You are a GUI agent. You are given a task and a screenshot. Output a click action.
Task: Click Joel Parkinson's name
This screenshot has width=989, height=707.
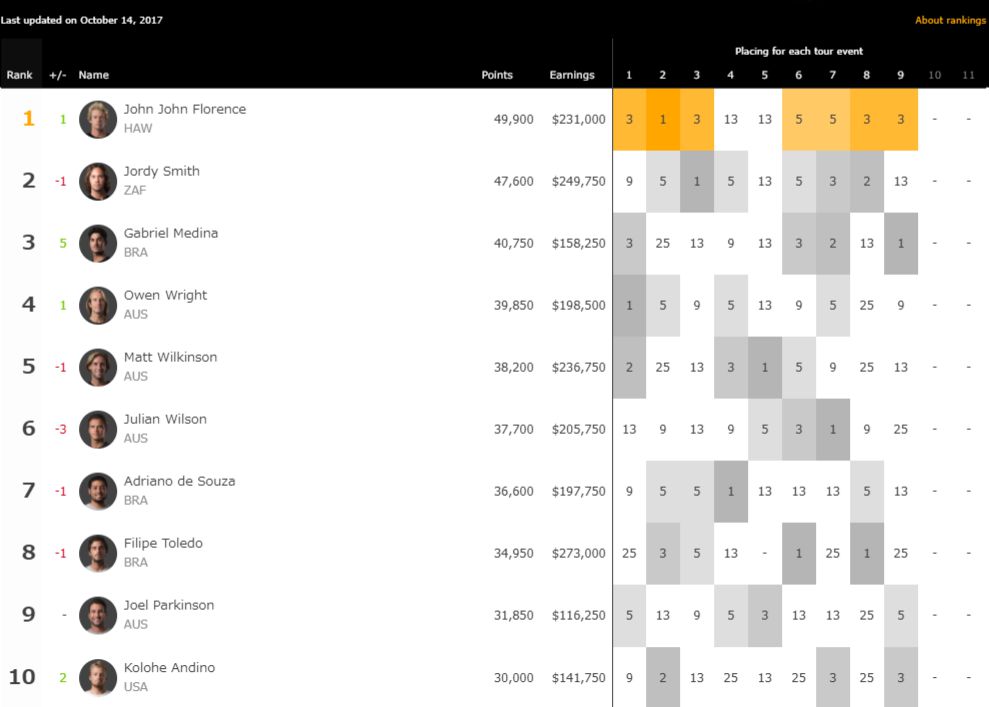pyautogui.click(x=169, y=605)
